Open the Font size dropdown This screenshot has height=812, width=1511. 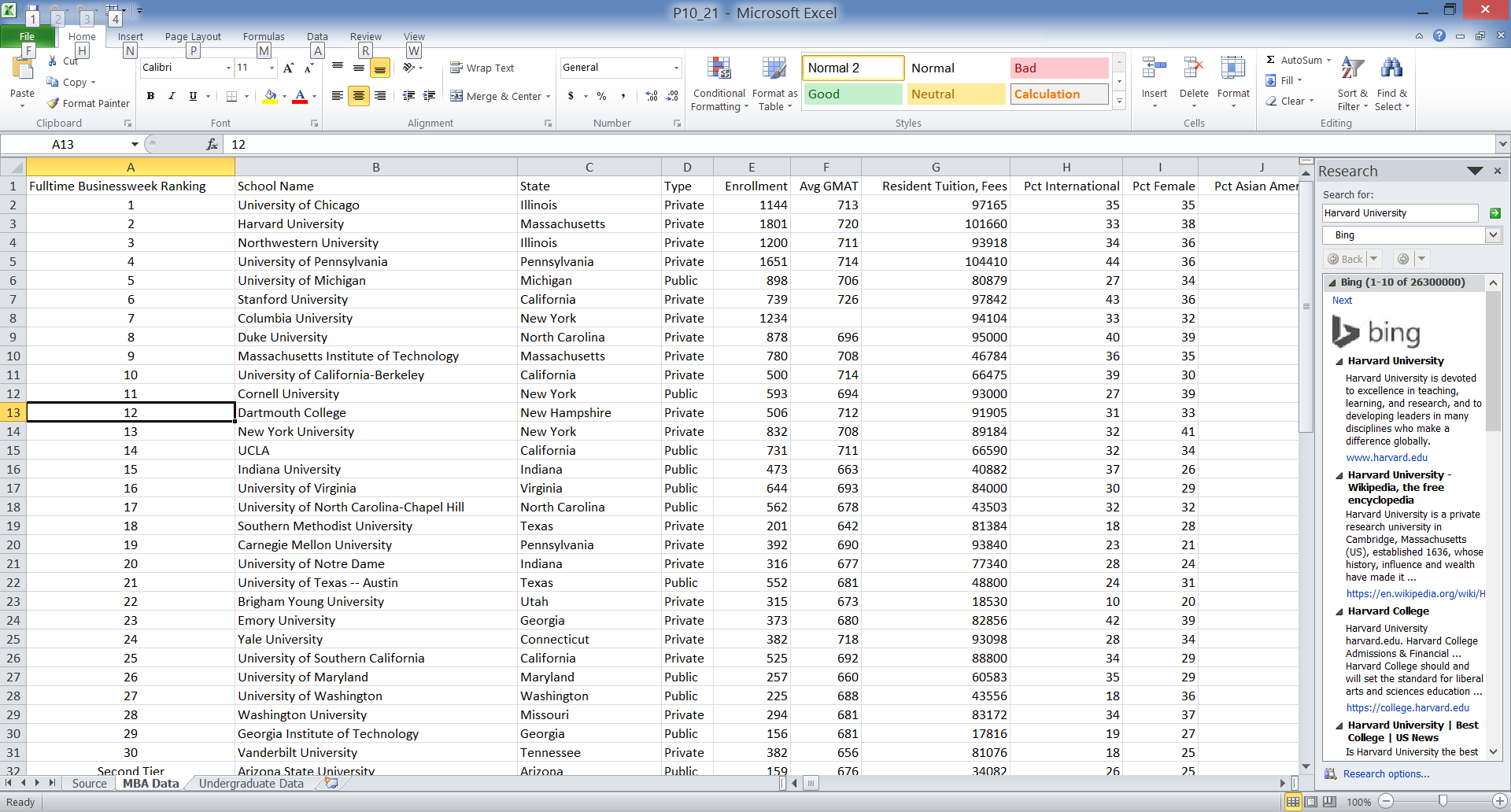(272, 68)
